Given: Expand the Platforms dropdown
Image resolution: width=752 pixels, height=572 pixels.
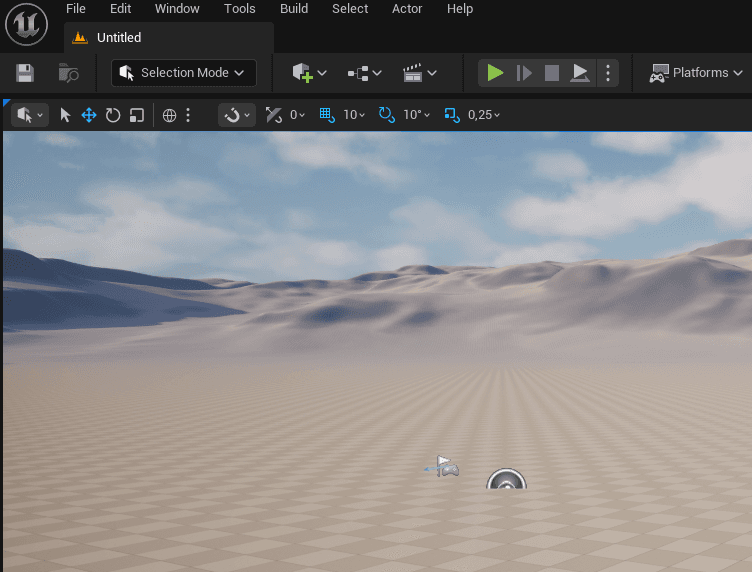Looking at the screenshot, I should (x=697, y=73).
